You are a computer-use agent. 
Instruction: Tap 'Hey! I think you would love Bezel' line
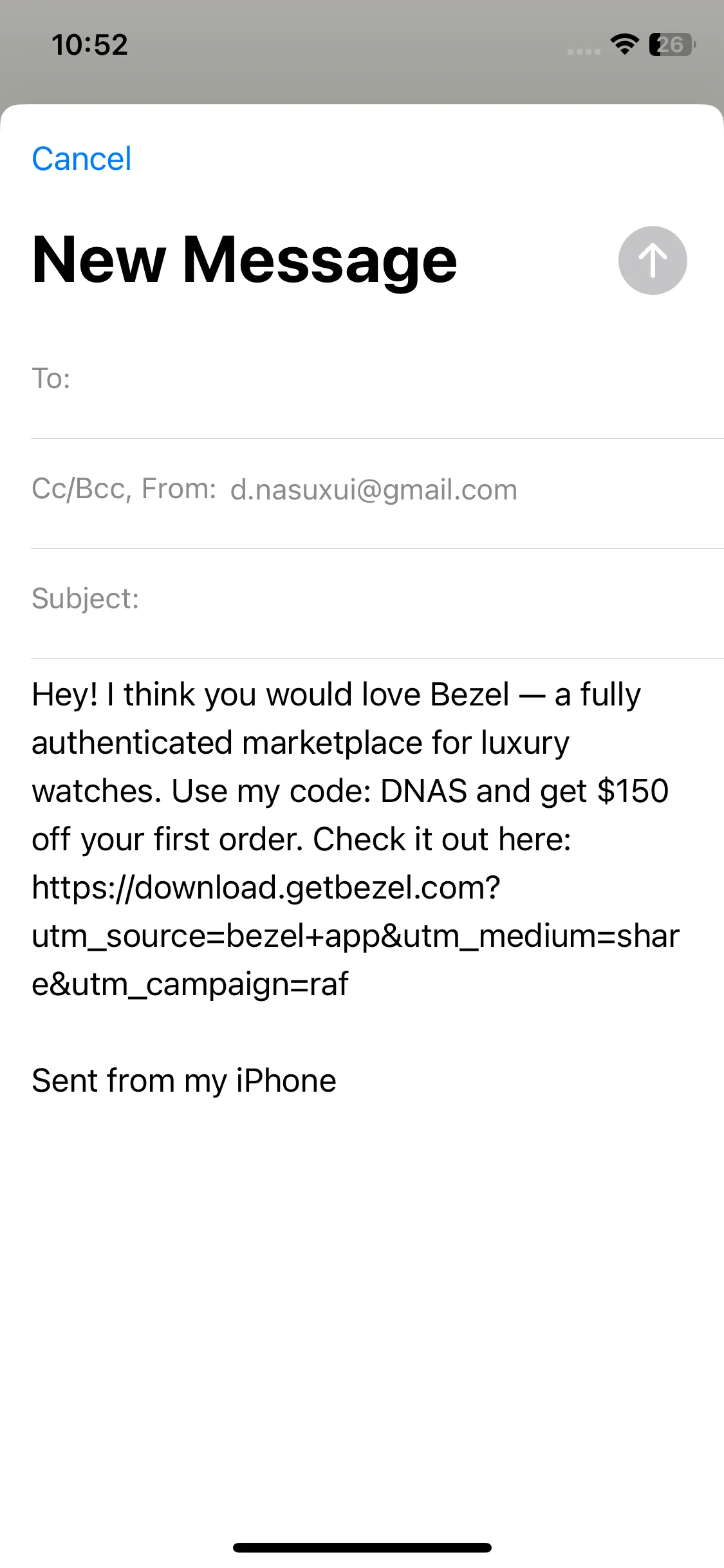(270, 695)
